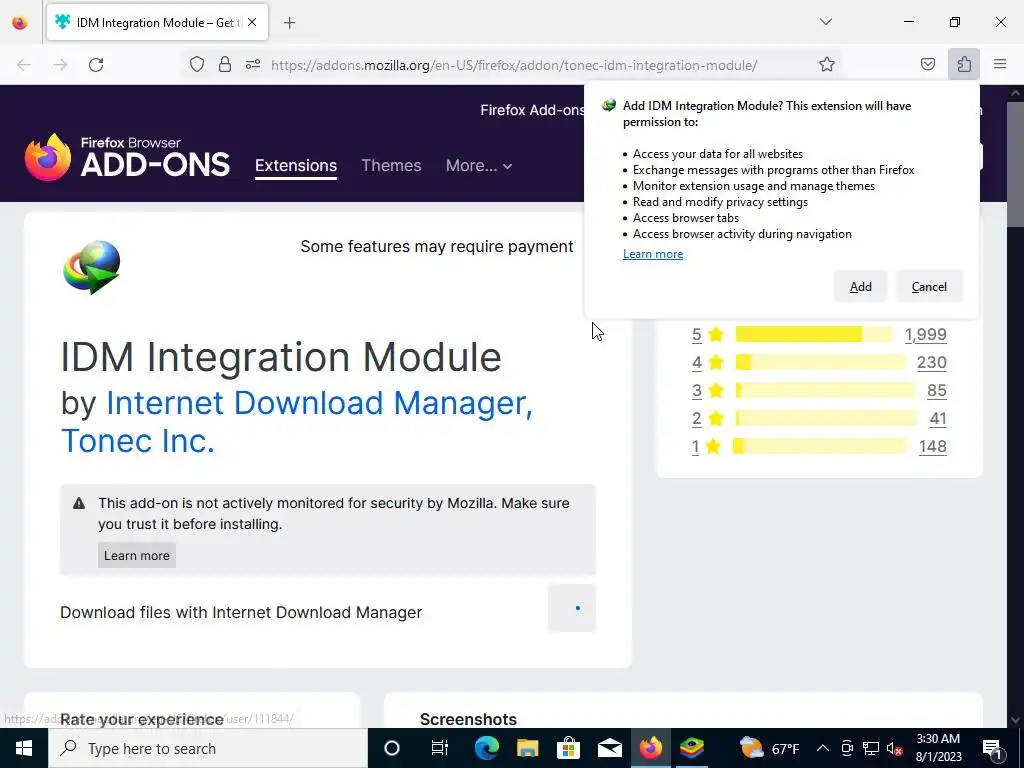This screenshot has width=1024, height=768.
Task: Close the IDM Integration Module tab
Action: [252, 22]
